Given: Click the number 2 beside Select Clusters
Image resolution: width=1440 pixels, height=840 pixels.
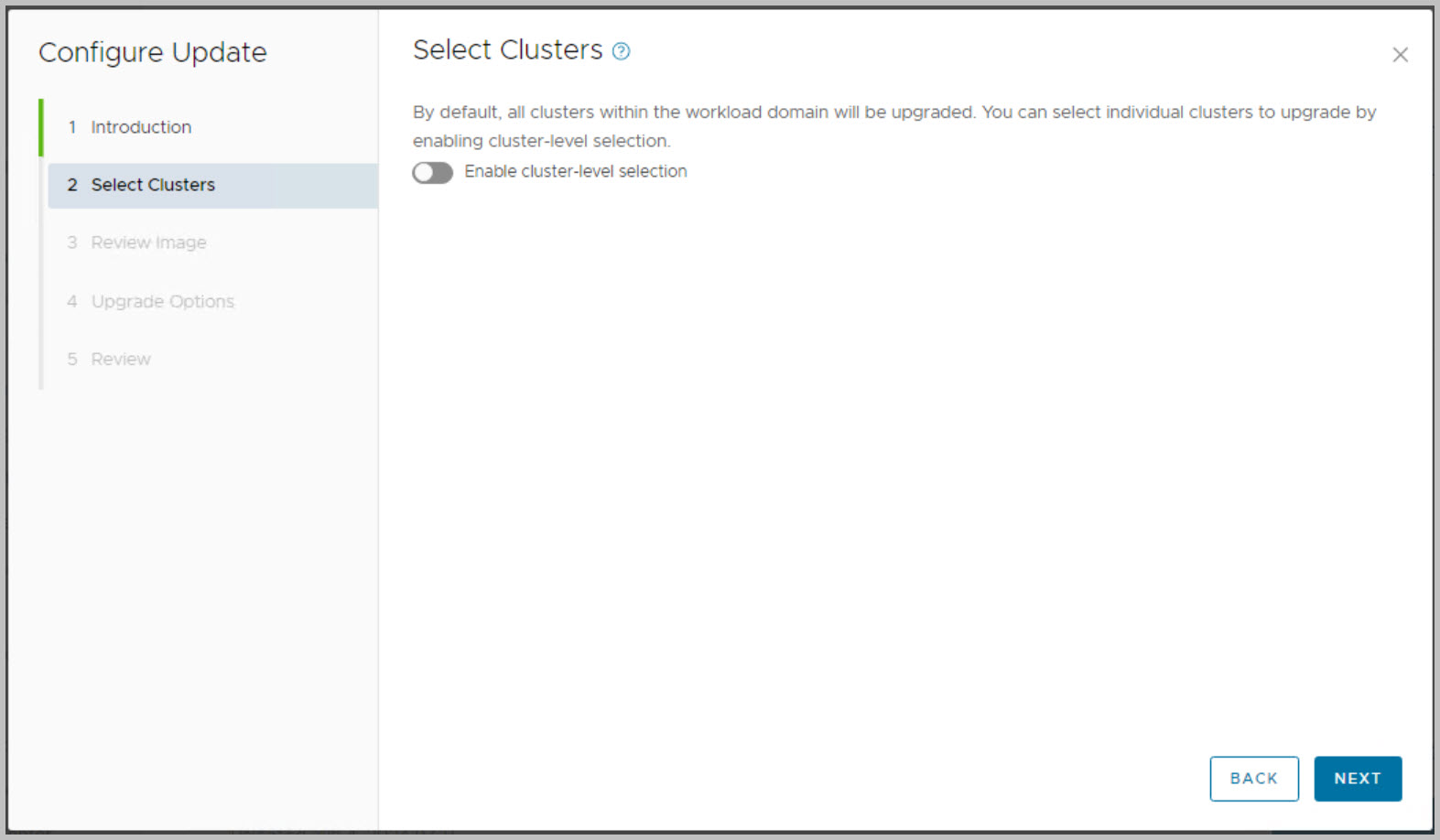Looking at the screenshot, I should pyautogui.click(x=72, y=185).
